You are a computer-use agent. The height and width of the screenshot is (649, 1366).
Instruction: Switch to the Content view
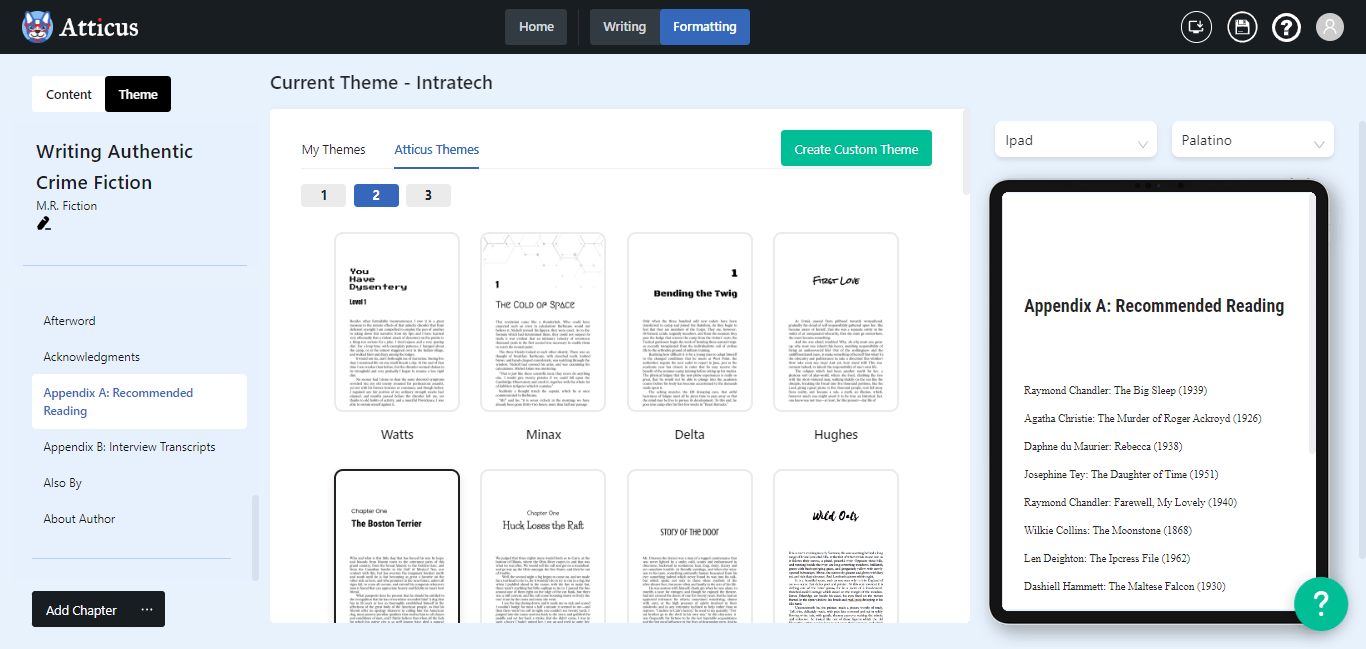click(x=68, y=94)
